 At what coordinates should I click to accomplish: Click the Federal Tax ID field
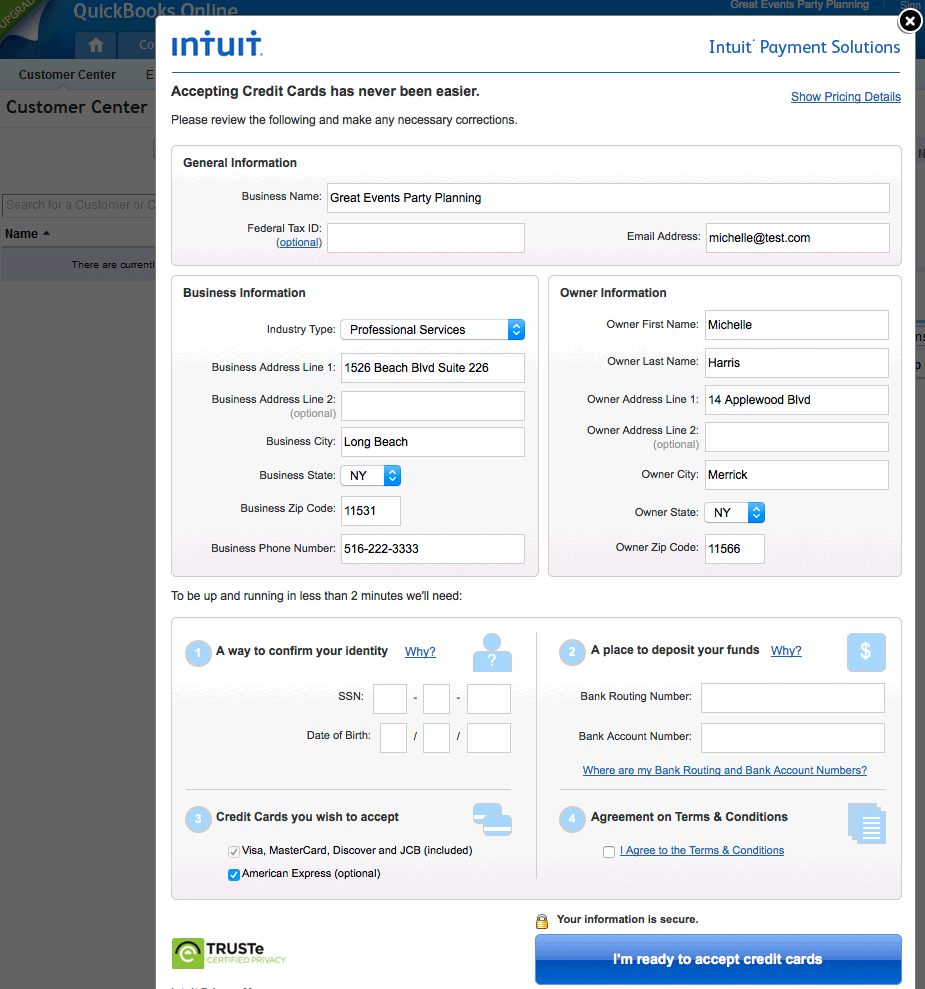(426, 238)
